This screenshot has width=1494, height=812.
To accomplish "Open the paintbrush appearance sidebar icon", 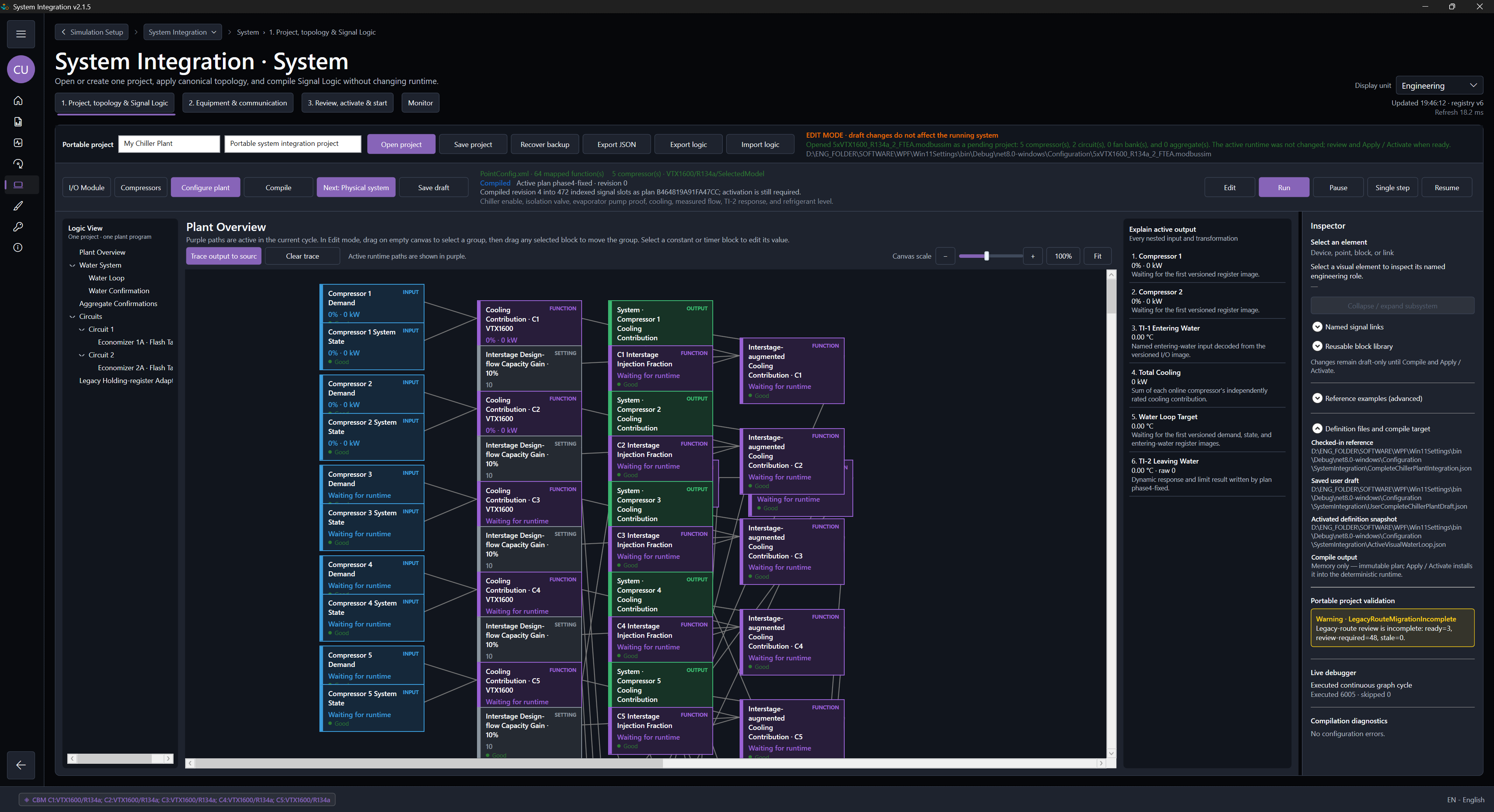I will point(18,206).
